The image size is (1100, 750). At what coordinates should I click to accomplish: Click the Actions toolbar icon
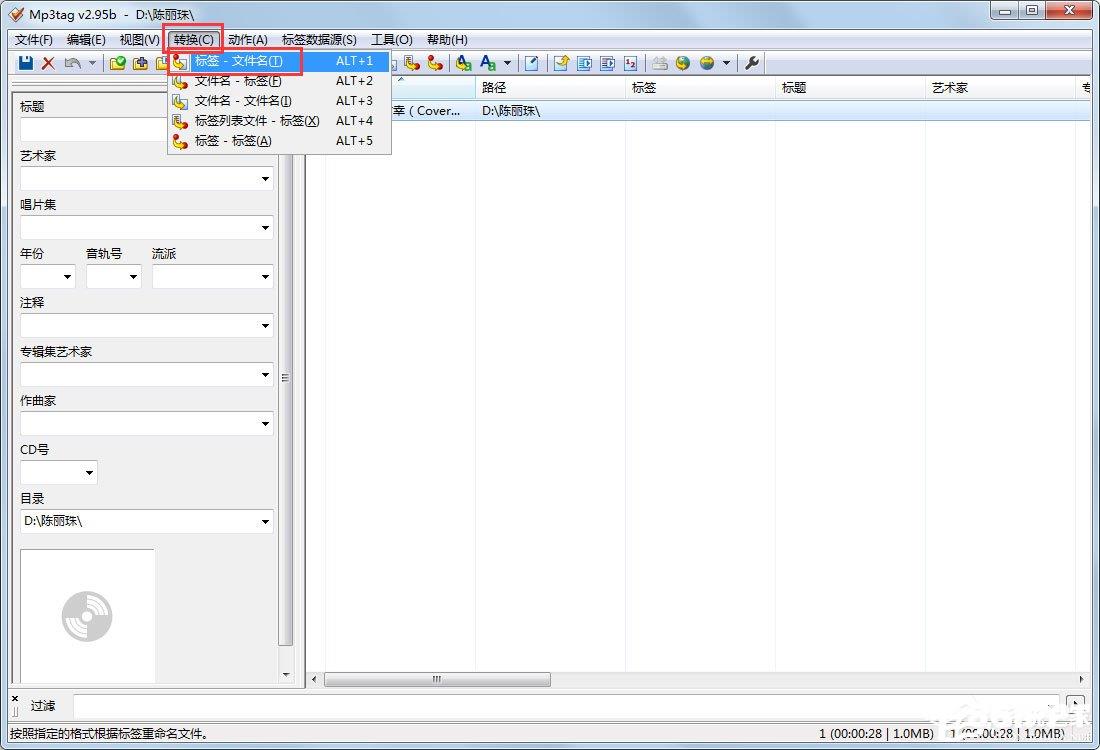[464, 63]
